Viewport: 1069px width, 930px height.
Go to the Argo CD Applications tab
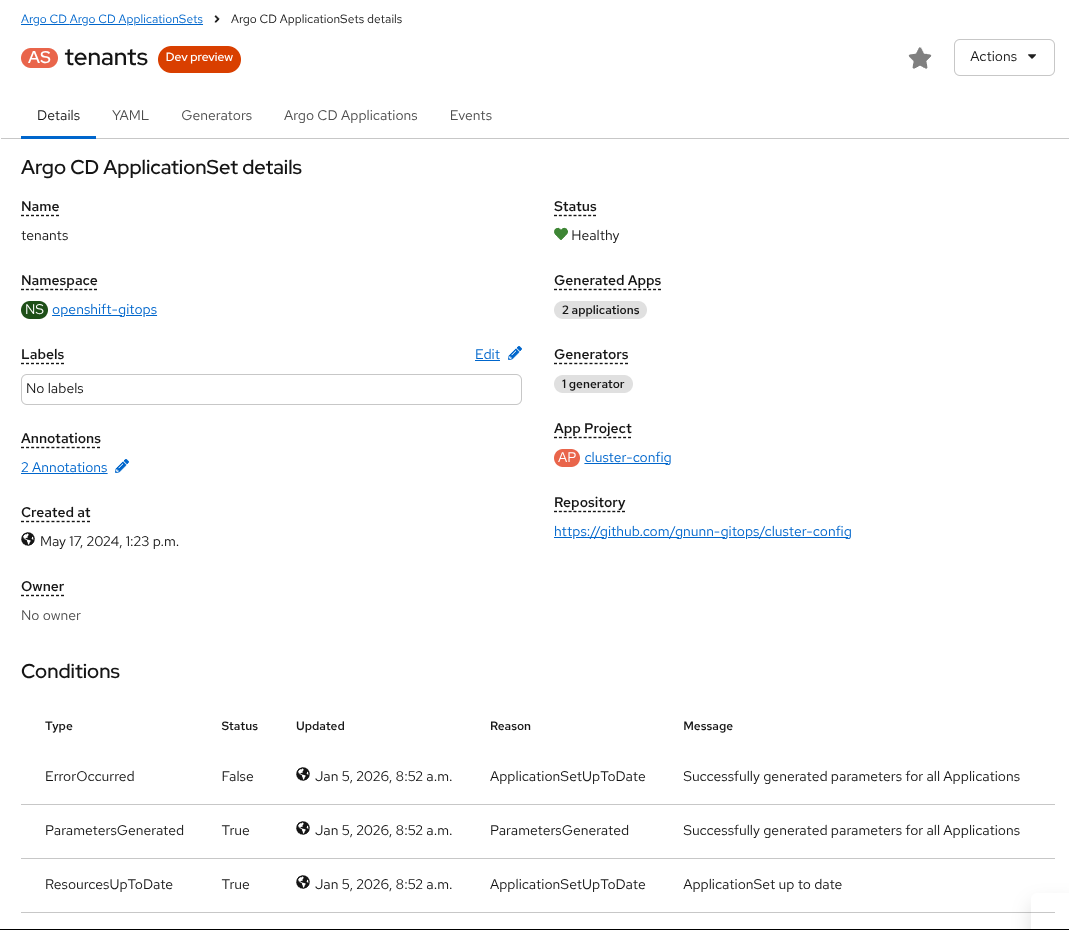pos(350,116)
